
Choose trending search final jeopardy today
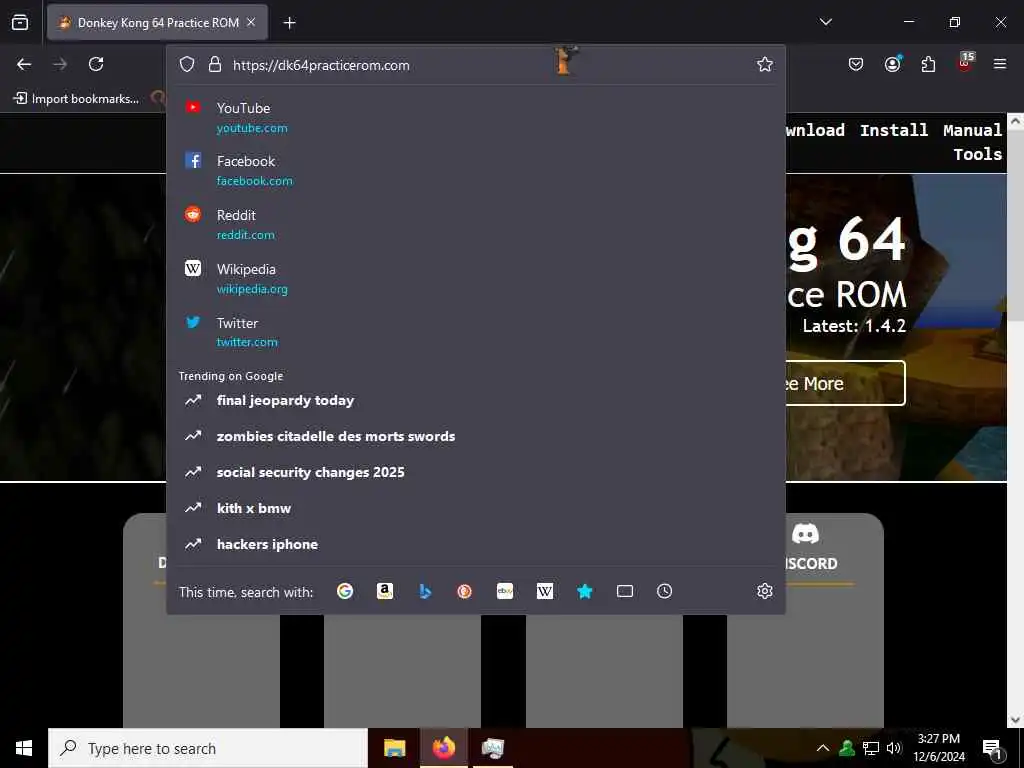[x=475, y=400]
